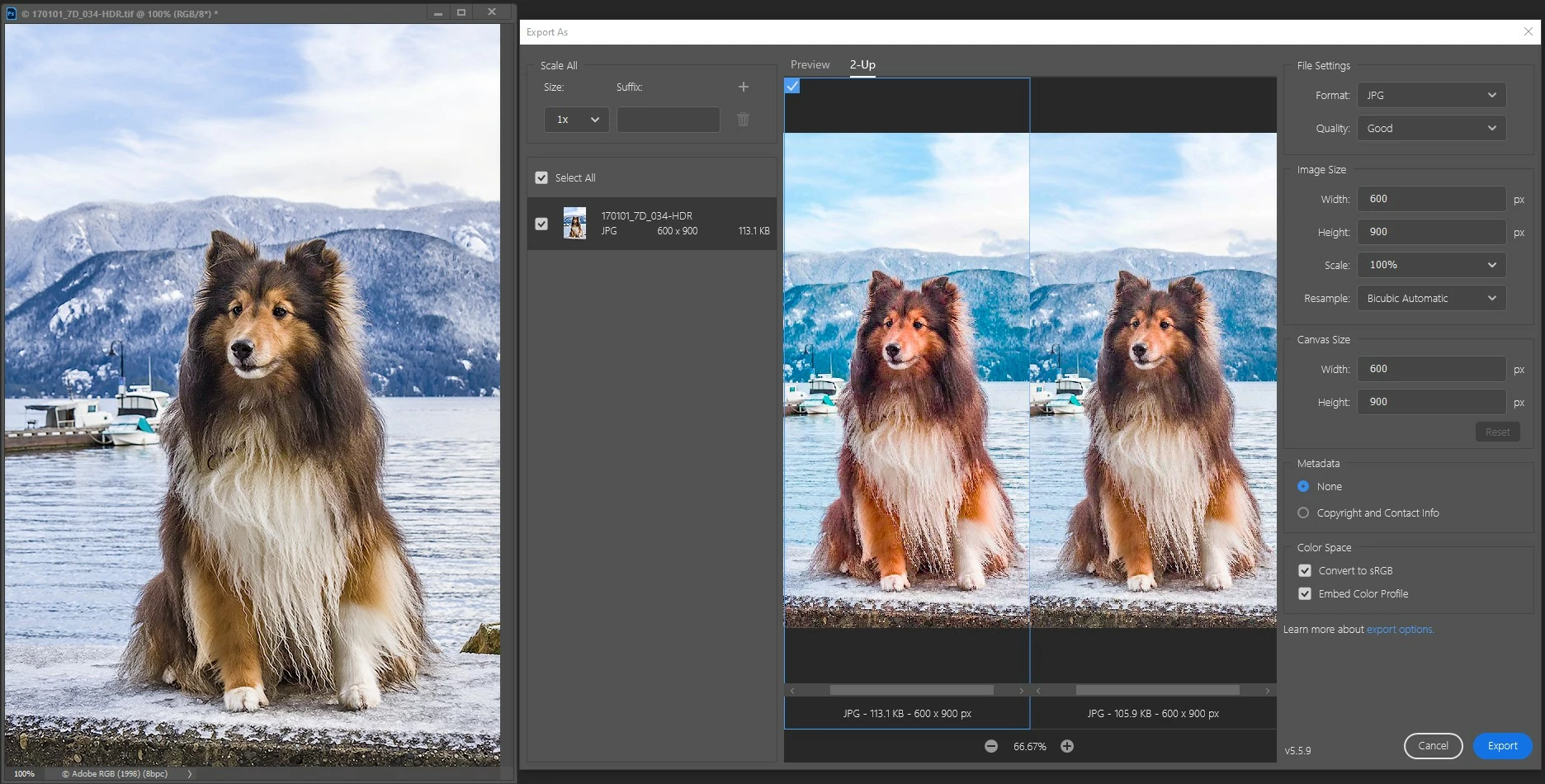Click the Reset canvas size button

(x=1498, y=432)
